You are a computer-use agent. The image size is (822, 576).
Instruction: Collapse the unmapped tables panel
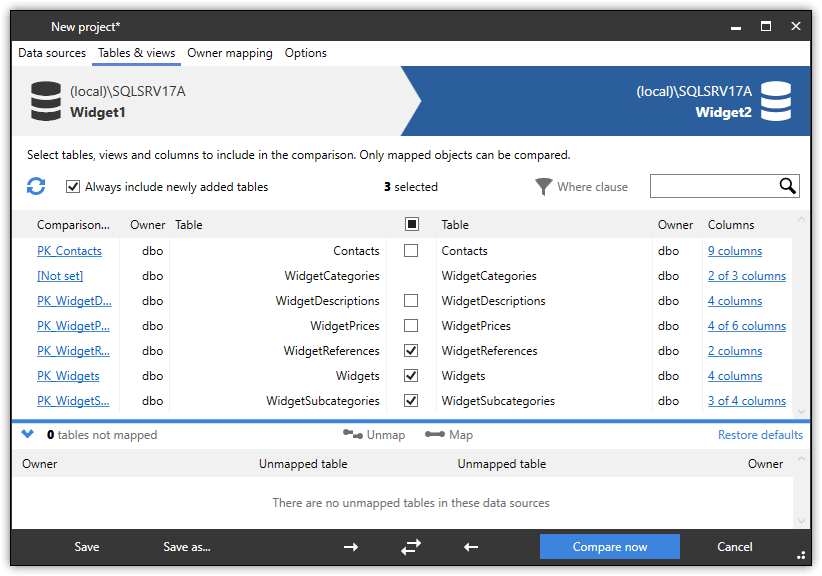27,435
